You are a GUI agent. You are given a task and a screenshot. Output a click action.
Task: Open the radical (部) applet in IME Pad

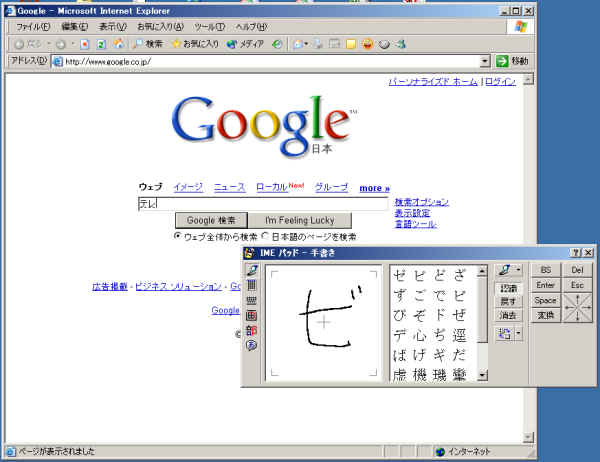(x=252, y=330)
